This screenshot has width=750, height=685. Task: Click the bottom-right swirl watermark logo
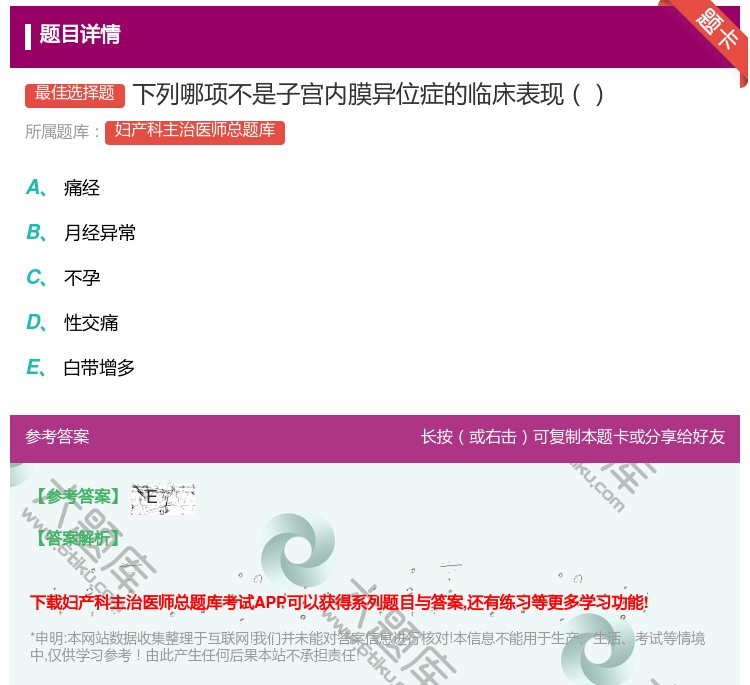coord(597,648)
